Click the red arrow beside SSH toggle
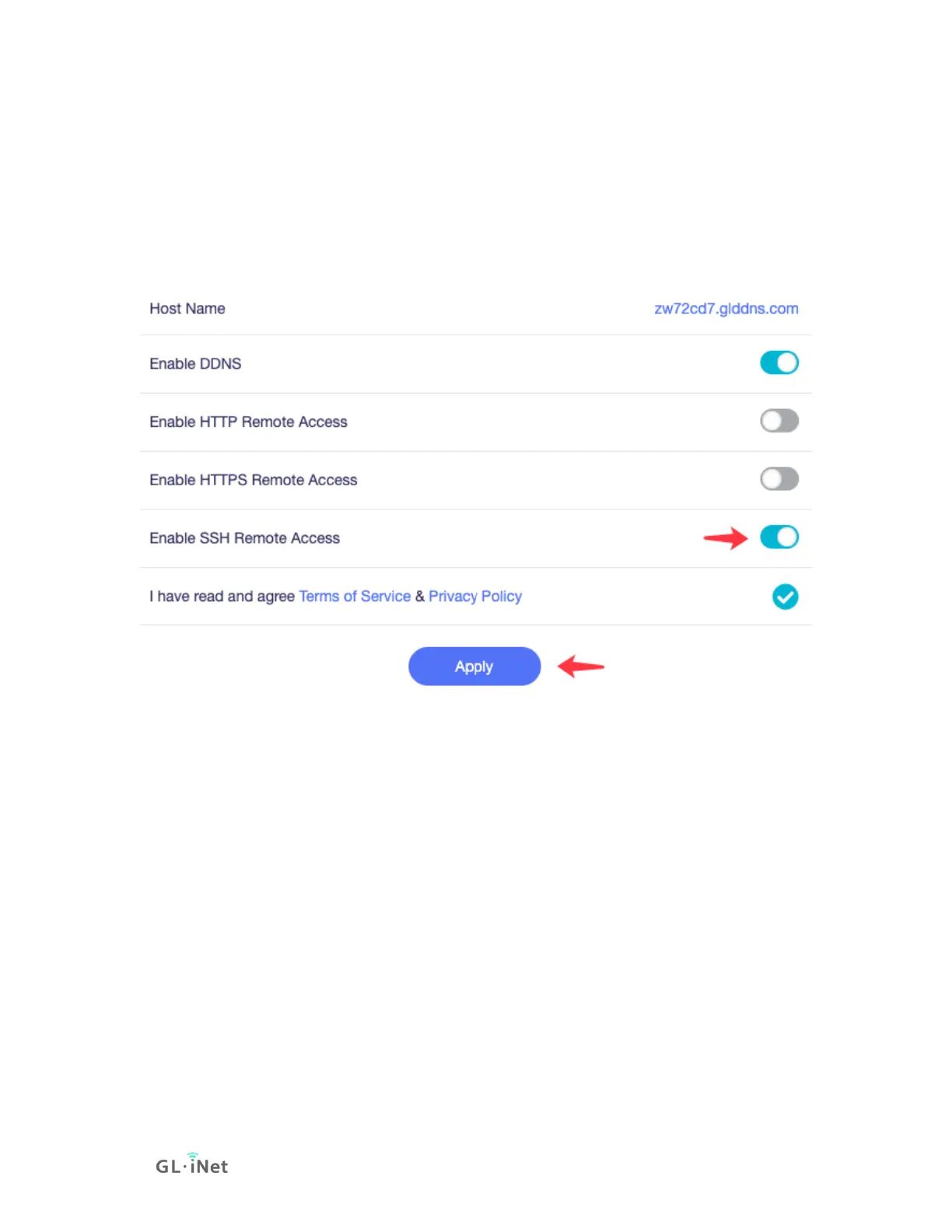The image size is (952, 1232). coord(725,537)
